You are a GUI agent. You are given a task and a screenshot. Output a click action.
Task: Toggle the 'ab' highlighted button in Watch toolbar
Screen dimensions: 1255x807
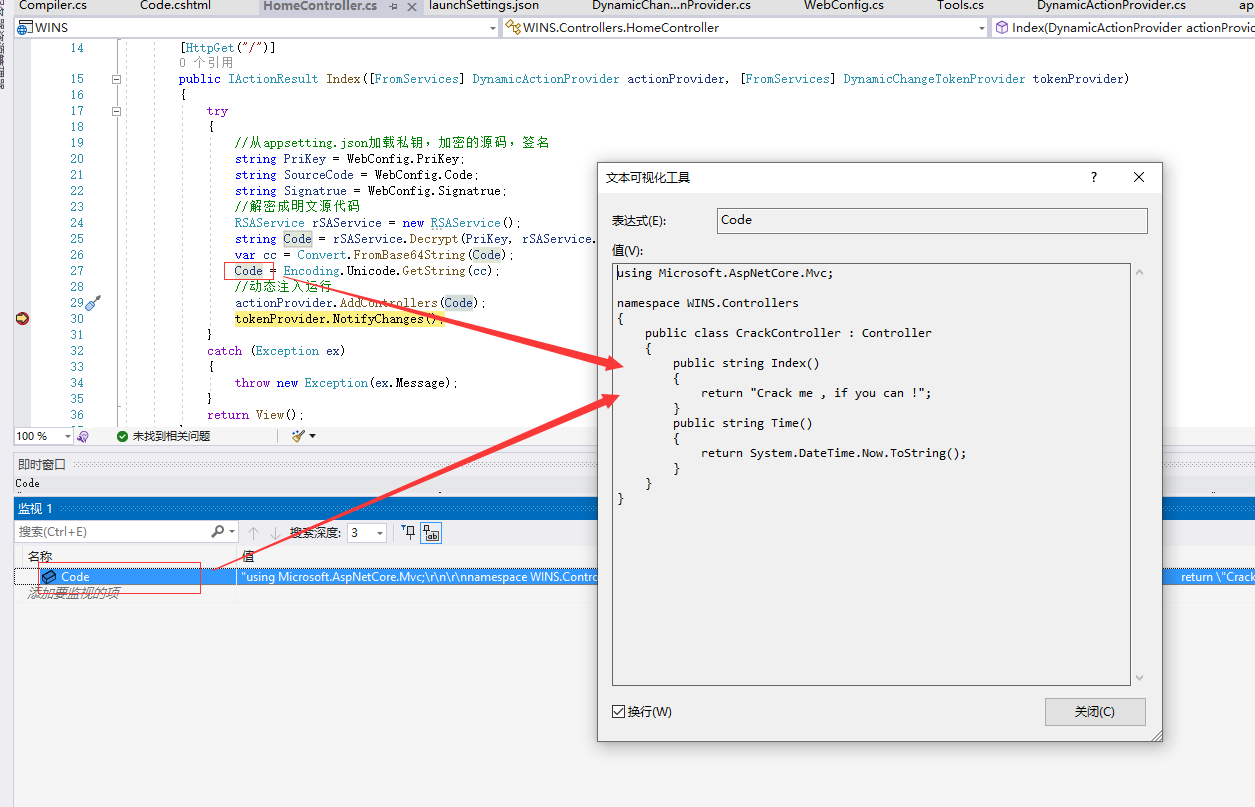(430, 532)
